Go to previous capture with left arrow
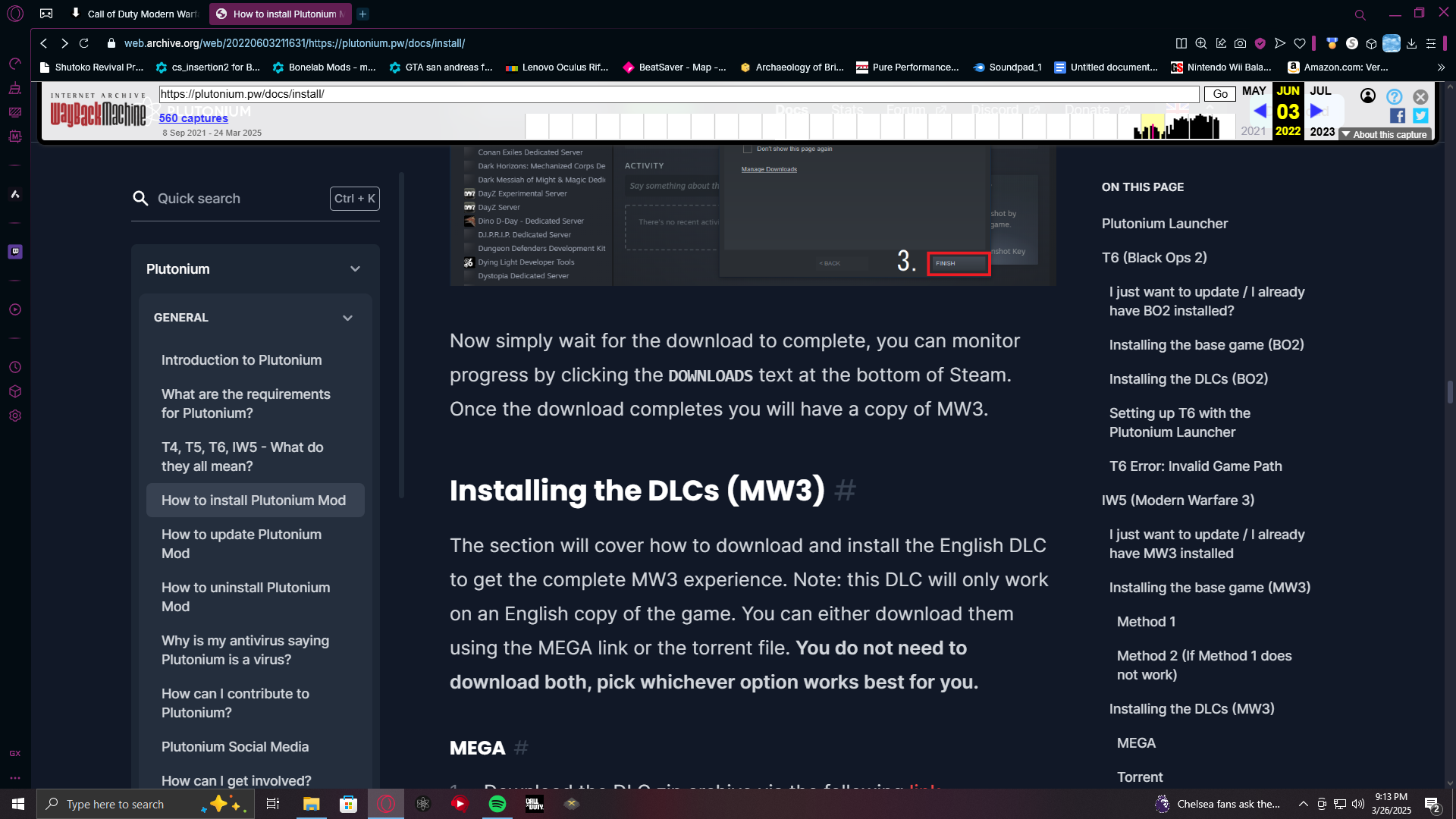This screenshot has width=1456, height=819. [1260, 111]
